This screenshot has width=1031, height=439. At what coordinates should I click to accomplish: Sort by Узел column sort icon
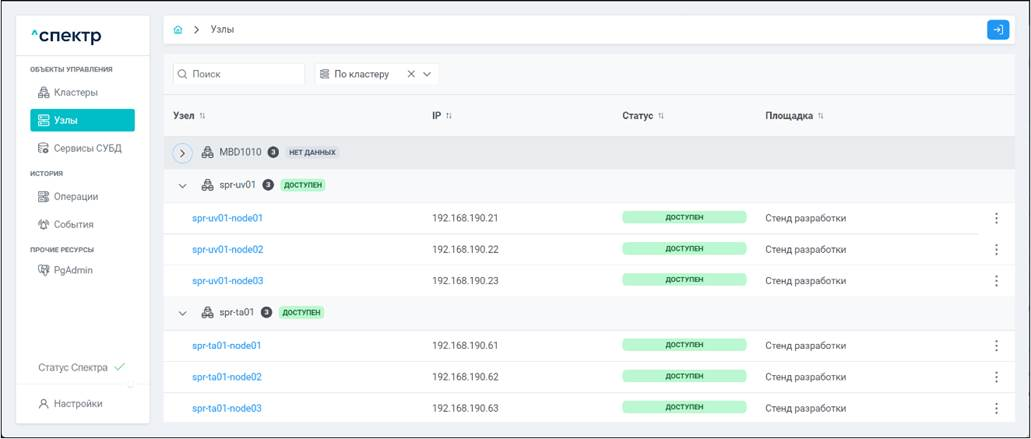[x=203, y=116]
